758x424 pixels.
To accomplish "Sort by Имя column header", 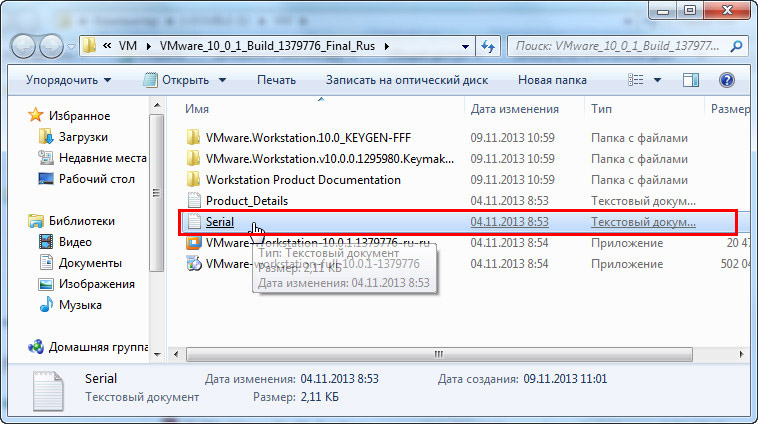I will point(197,109).
